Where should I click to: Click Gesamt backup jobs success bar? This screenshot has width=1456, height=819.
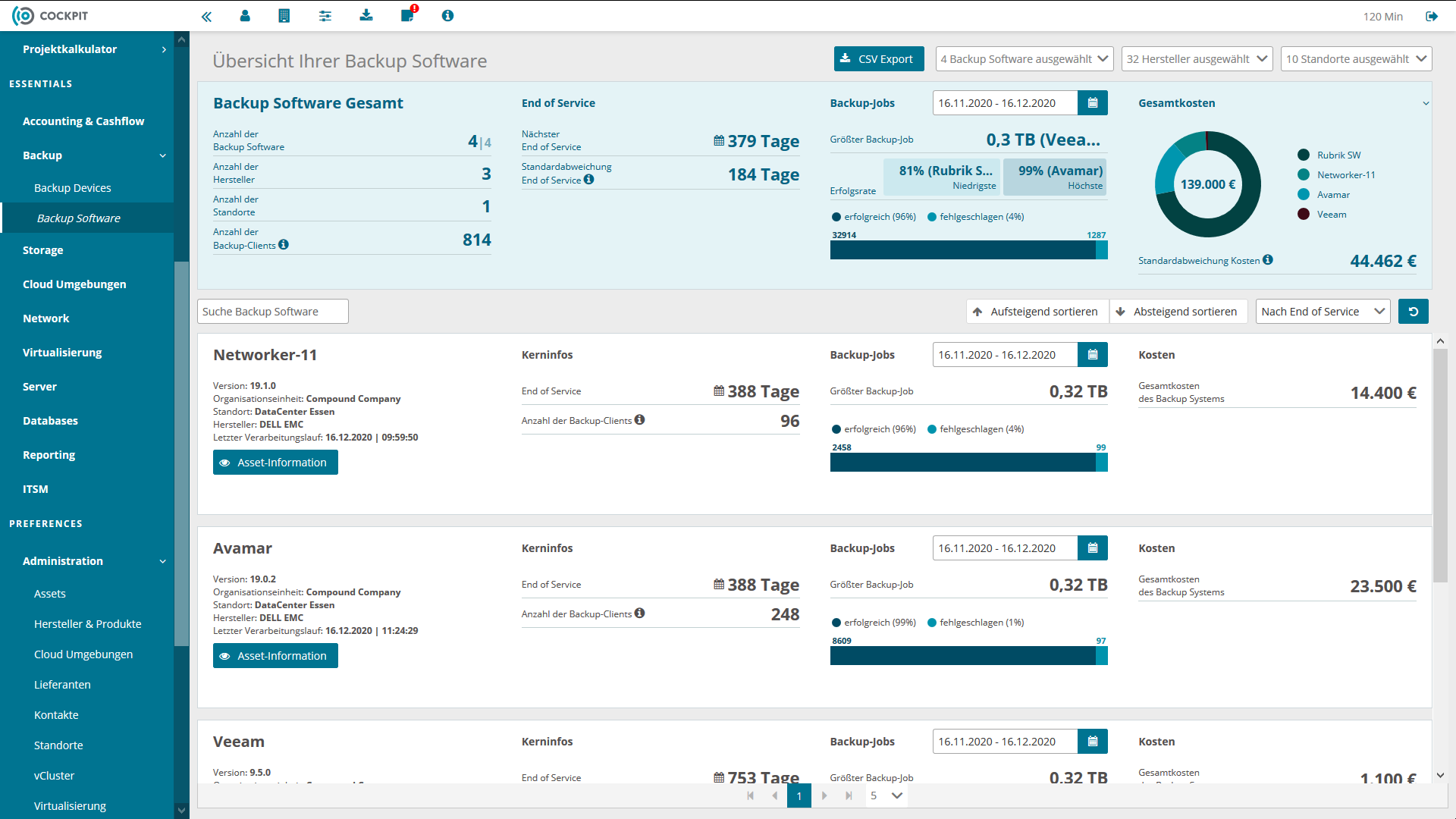963,250
